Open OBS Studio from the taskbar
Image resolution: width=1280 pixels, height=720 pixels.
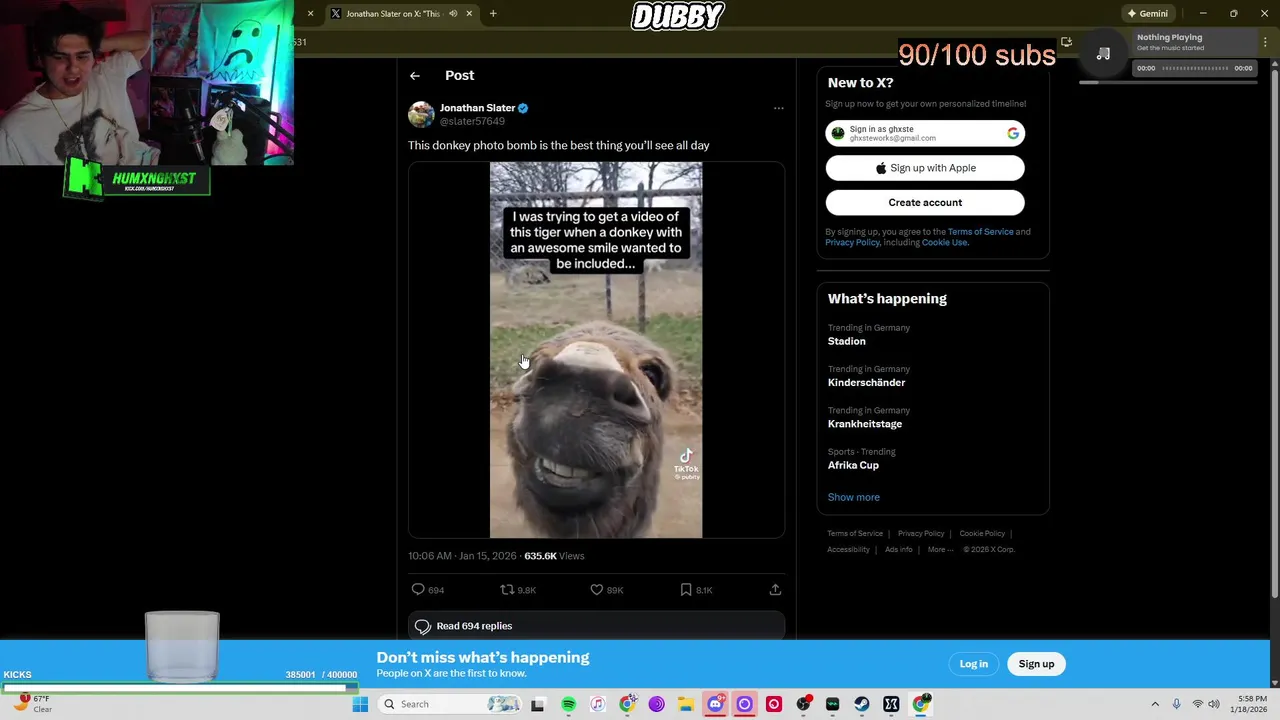coord(803,704)
